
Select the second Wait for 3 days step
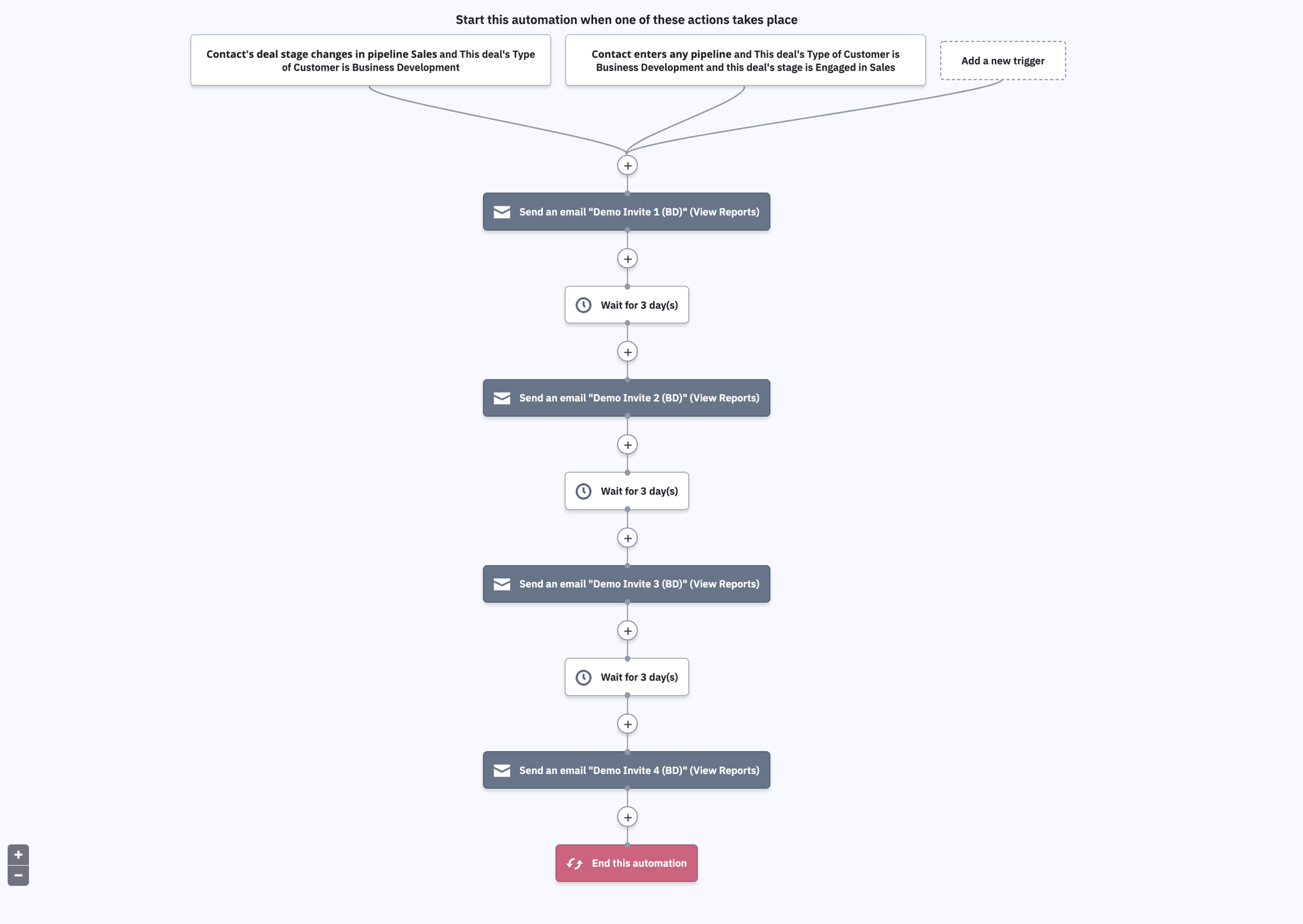pos(626,491)
